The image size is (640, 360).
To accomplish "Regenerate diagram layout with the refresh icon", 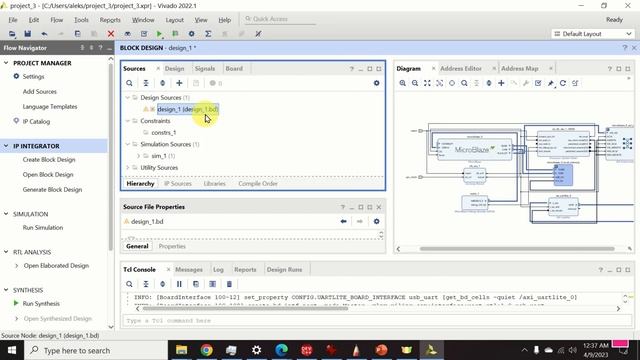I will tap(563, 83).
